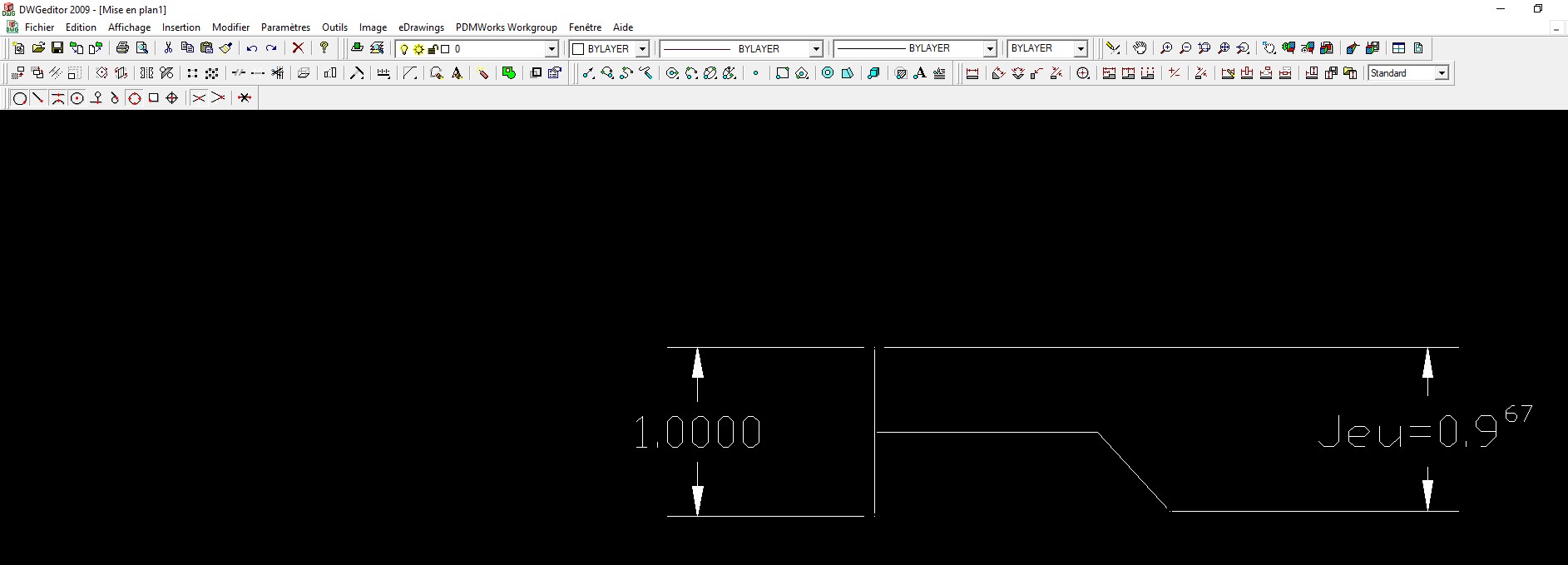Select the Linear dimension tool
This screenshot has width=1568, height=565.
click(x=972, y=73)
